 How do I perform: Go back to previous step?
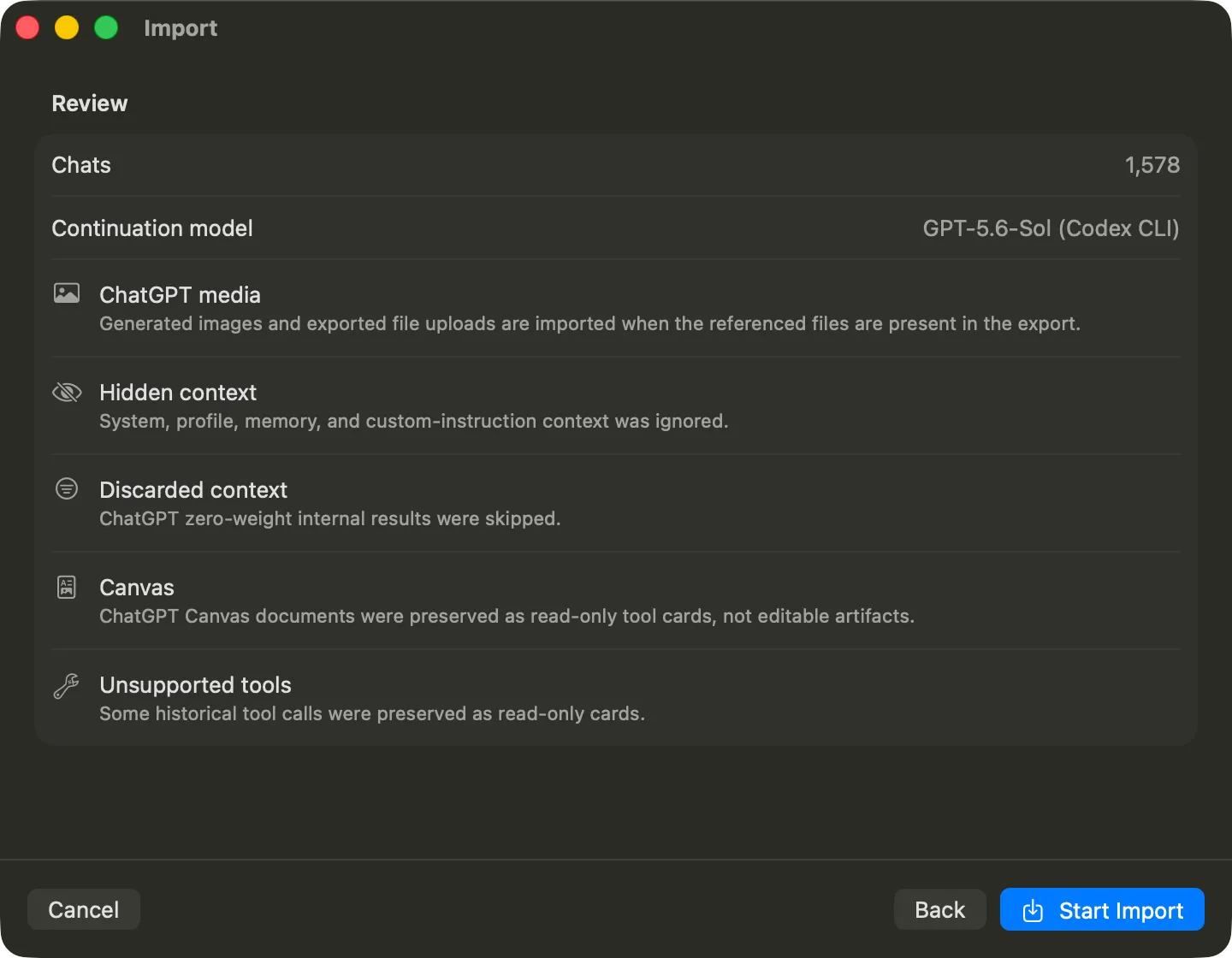tap(939, 909)
